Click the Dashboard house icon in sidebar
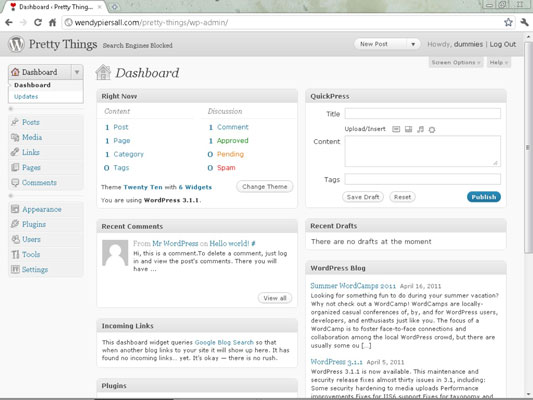This screenshot has height=400, width=533. (x=15, y=72)
